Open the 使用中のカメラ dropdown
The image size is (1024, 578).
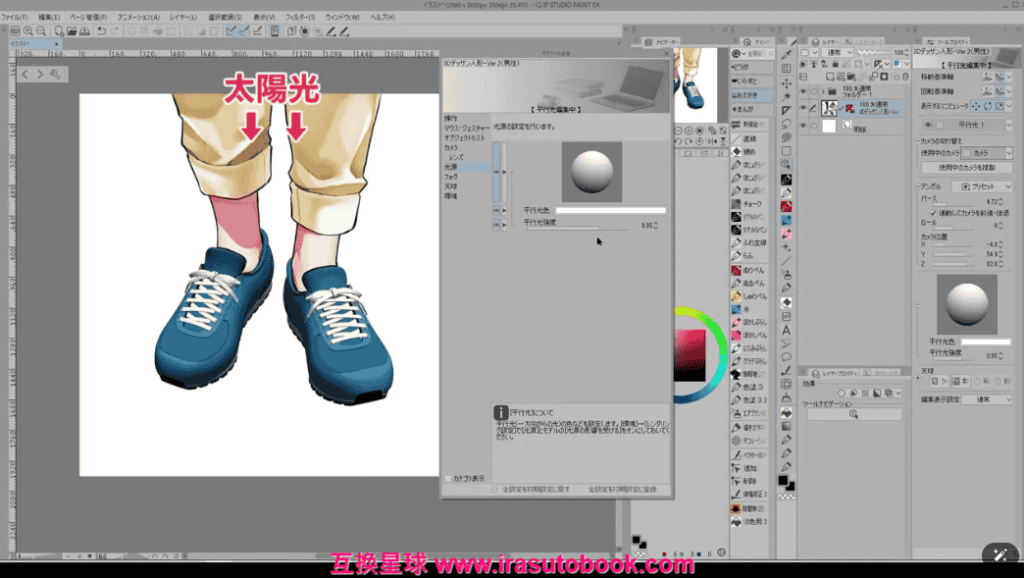[x=988, y=152]
